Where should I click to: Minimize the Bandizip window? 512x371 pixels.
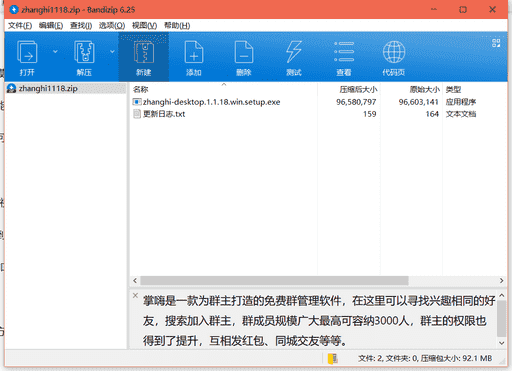pos(434,9)
